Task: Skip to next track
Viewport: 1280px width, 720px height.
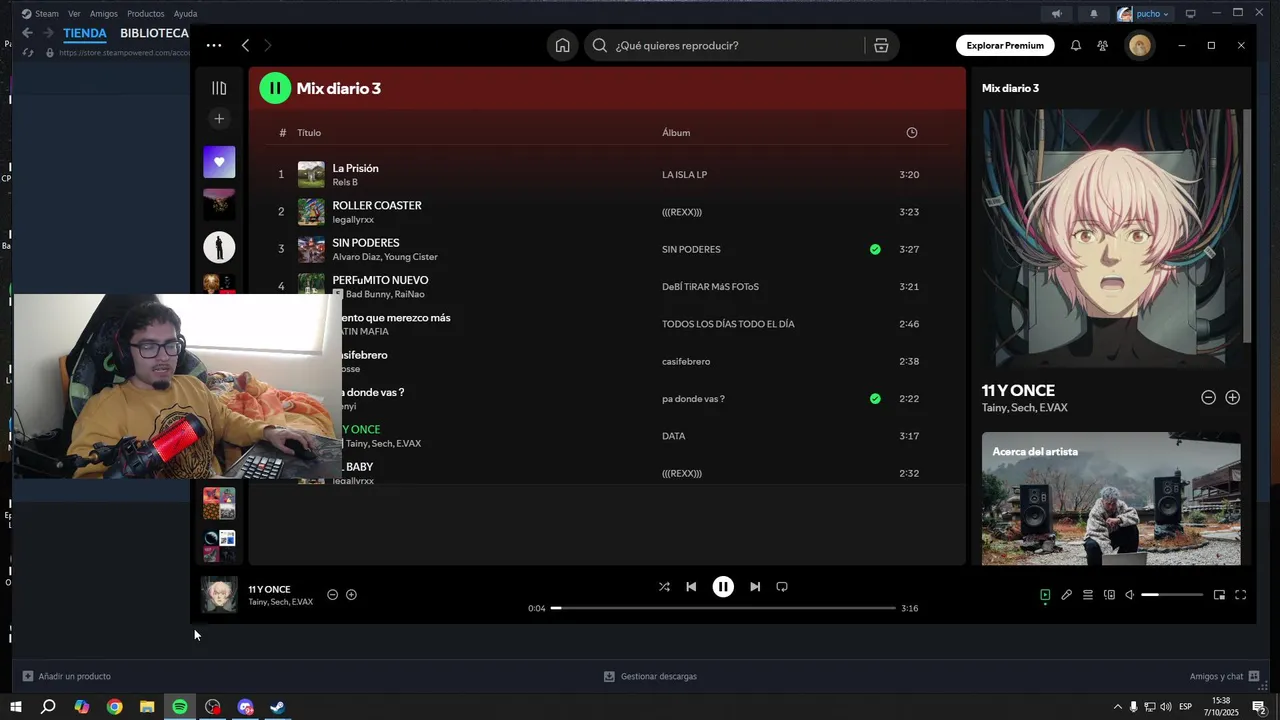Action: click(x=755, y=587)
